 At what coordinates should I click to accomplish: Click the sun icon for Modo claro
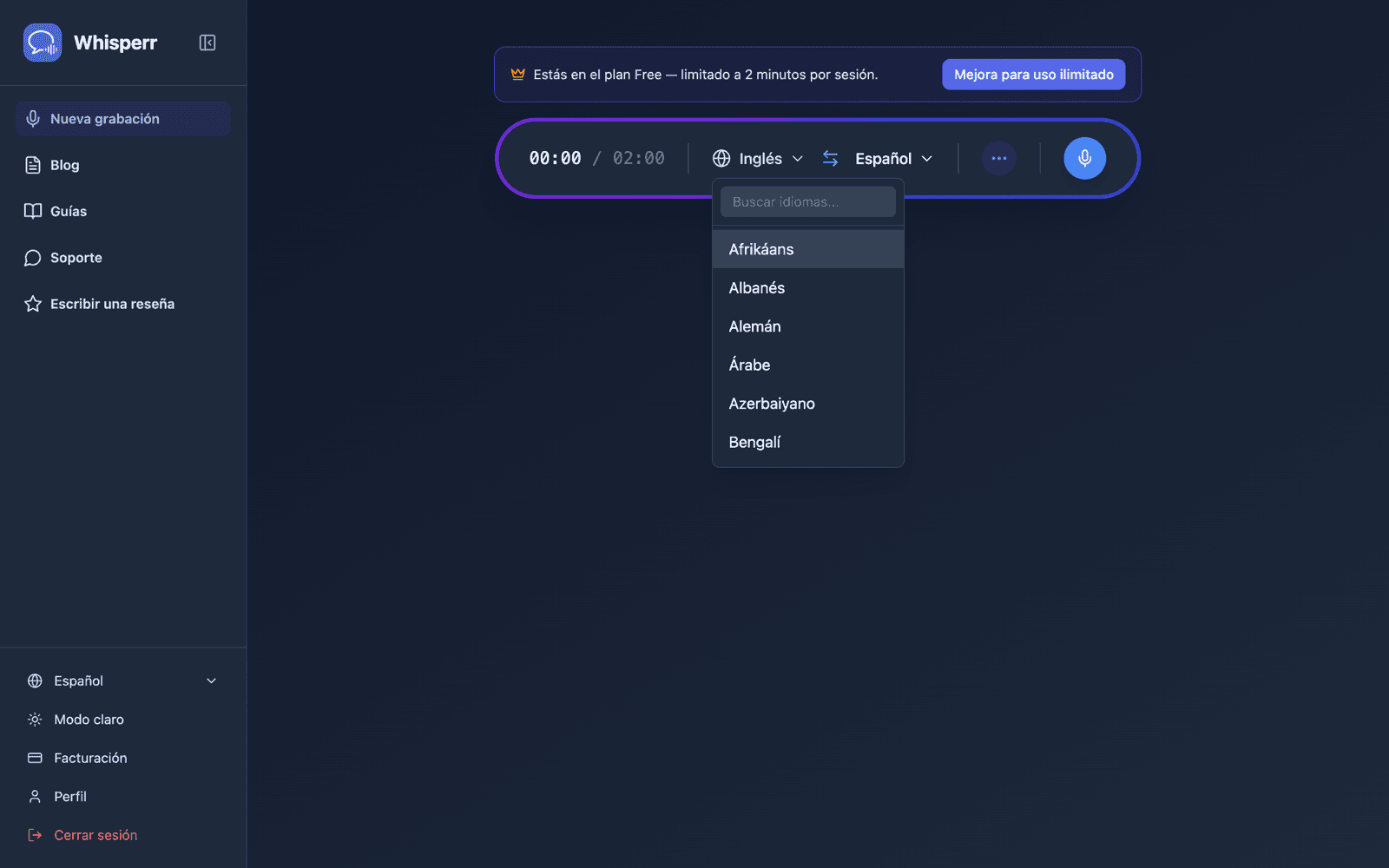pyautogui.click(x=35, y=720)
